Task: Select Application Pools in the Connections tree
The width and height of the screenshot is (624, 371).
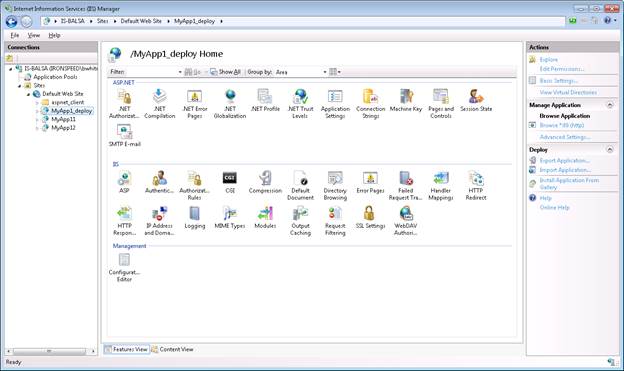Action: coord(55,77)
